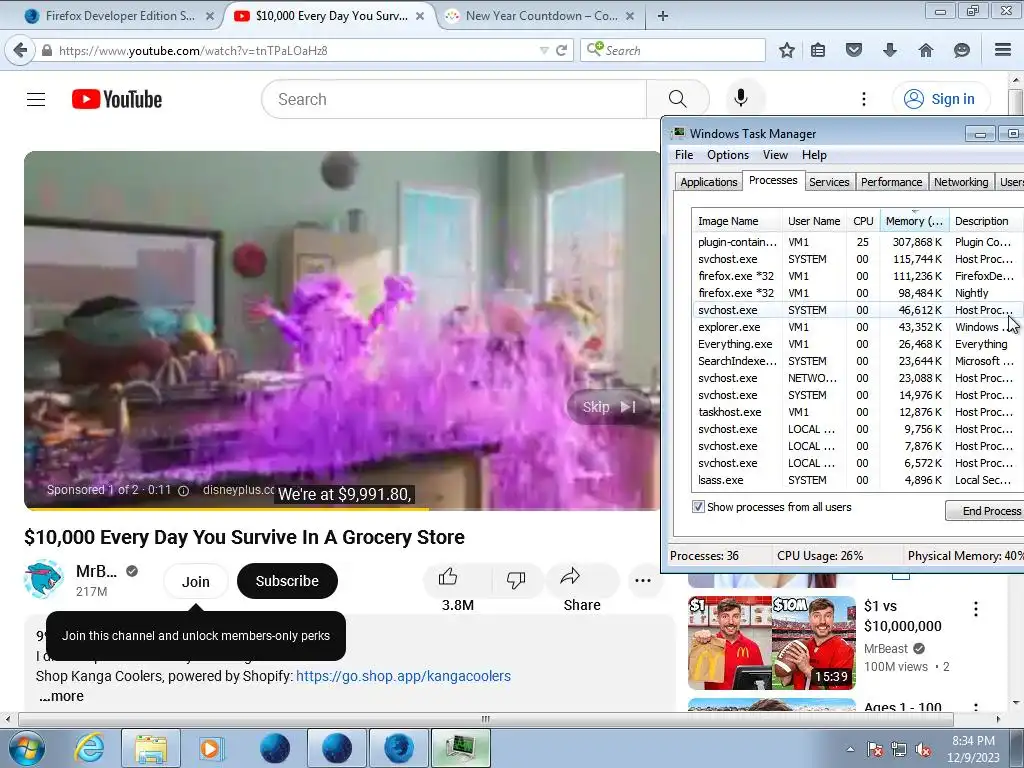Click the YouTube logo
The height and width of the screenshot is (768, 1024).
(117, 99)
